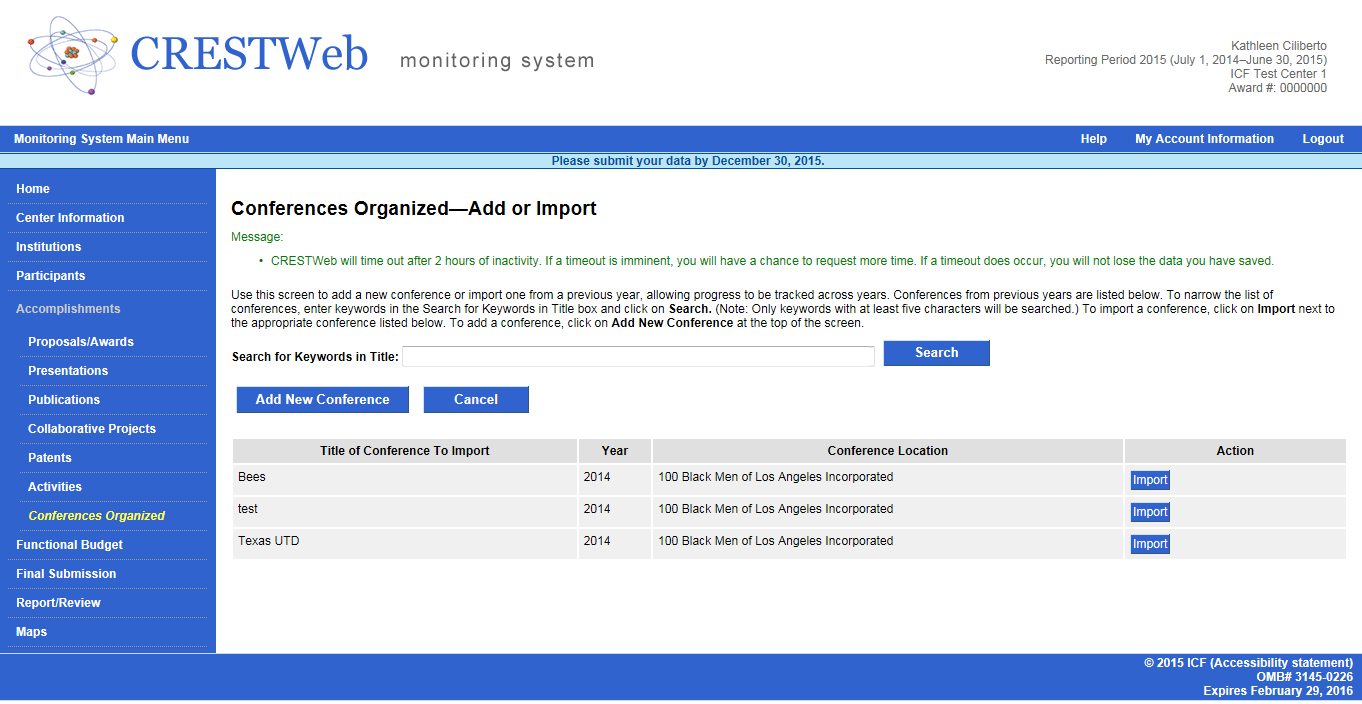Click the Search button
1362x704 pixels.
point(937,353)
